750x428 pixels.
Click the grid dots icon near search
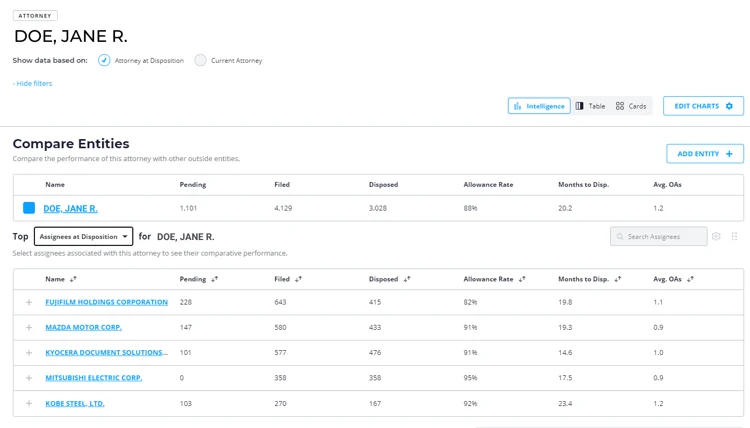click(734, 236)
